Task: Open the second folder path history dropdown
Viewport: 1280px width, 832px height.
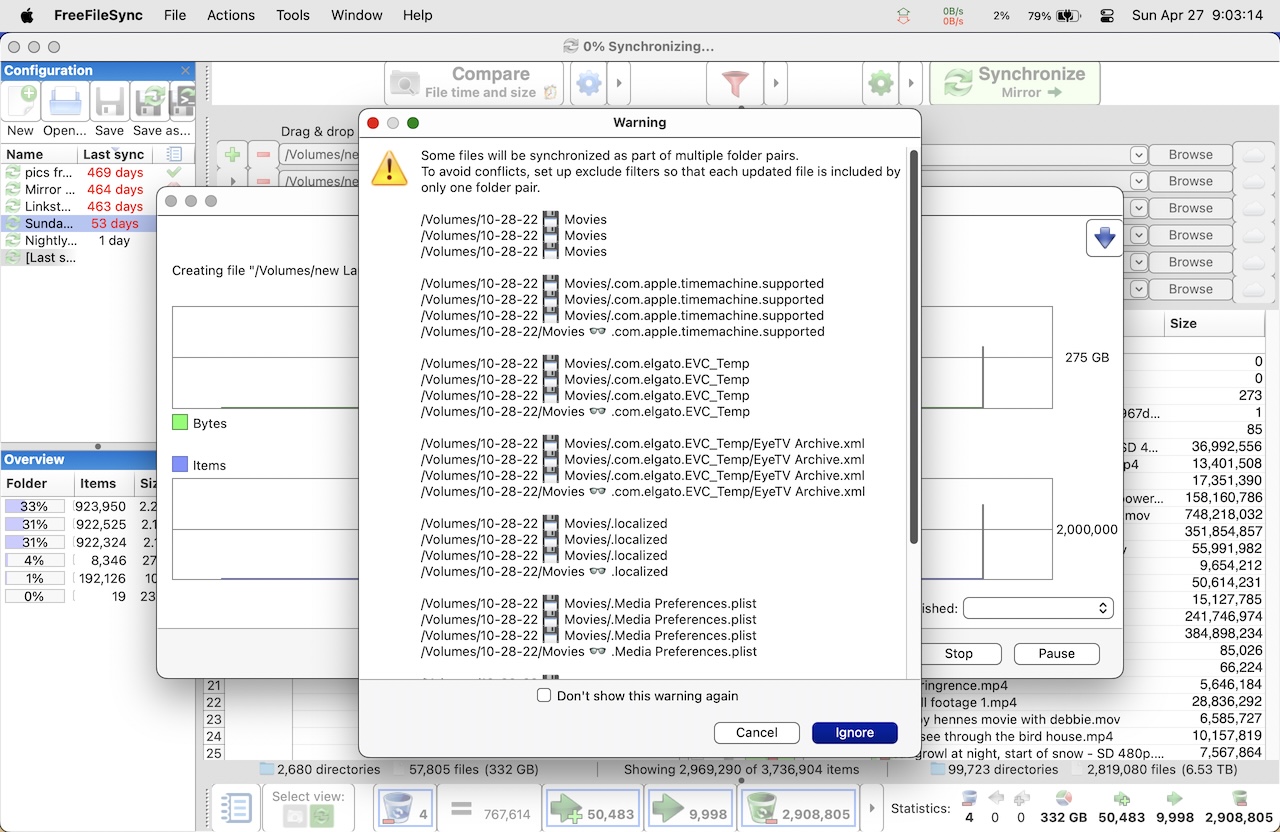Action: (x=1138, y=181)
